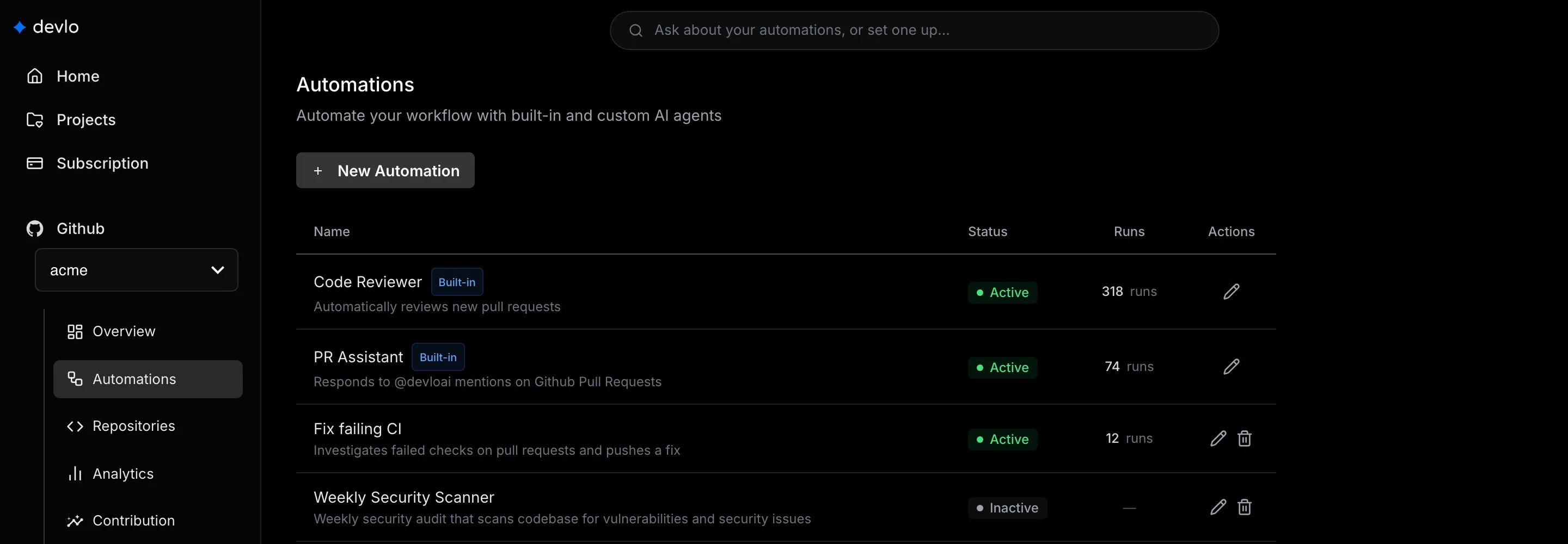Open the PR Assistant automation name

(358, 357)
